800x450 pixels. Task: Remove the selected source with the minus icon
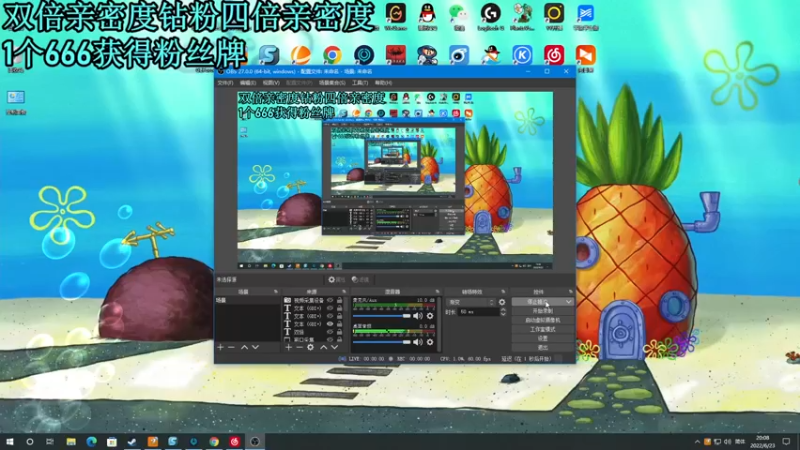pos(299,347)
